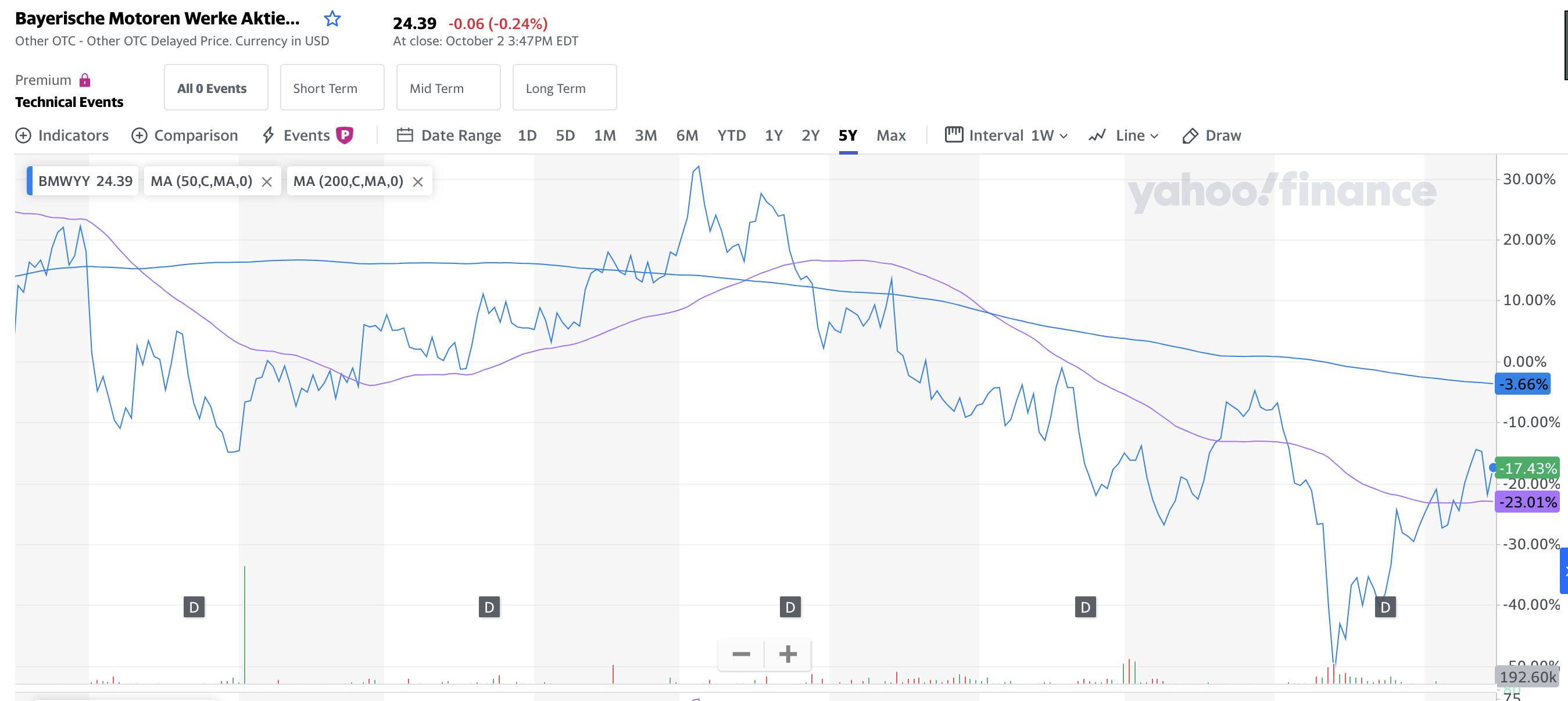The width and height of the screenshot is (1568, 701).
Task: Switch chart range to 3M
Action: [x=646, y=135]
